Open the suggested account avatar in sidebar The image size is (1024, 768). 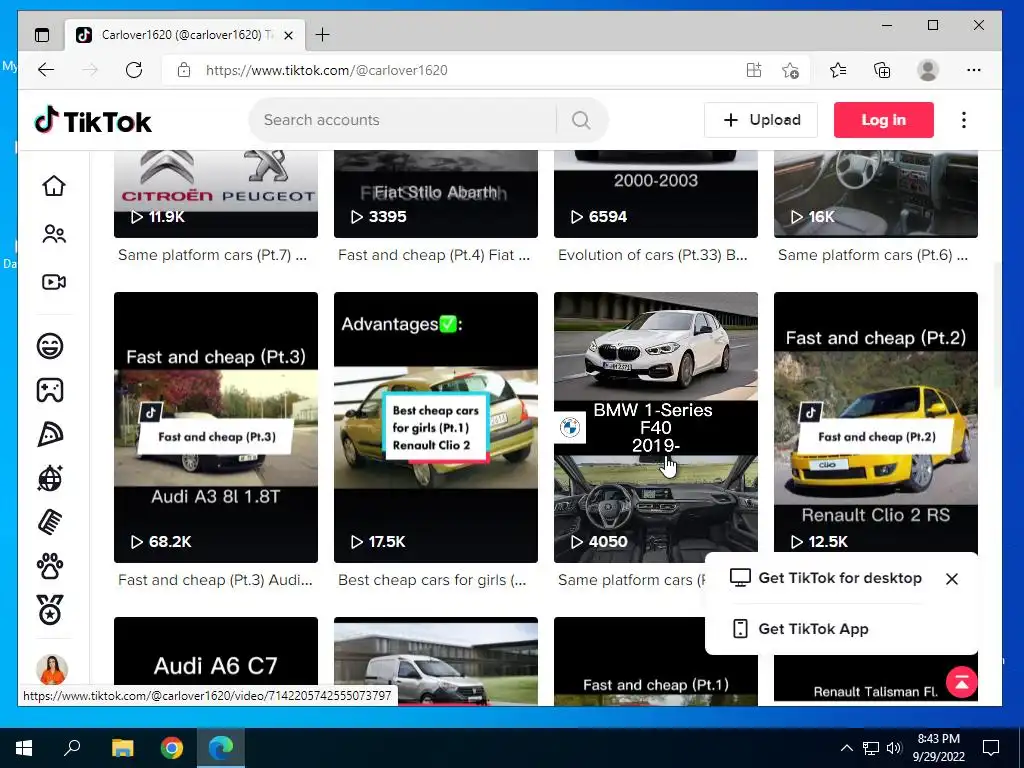(52, 669)
